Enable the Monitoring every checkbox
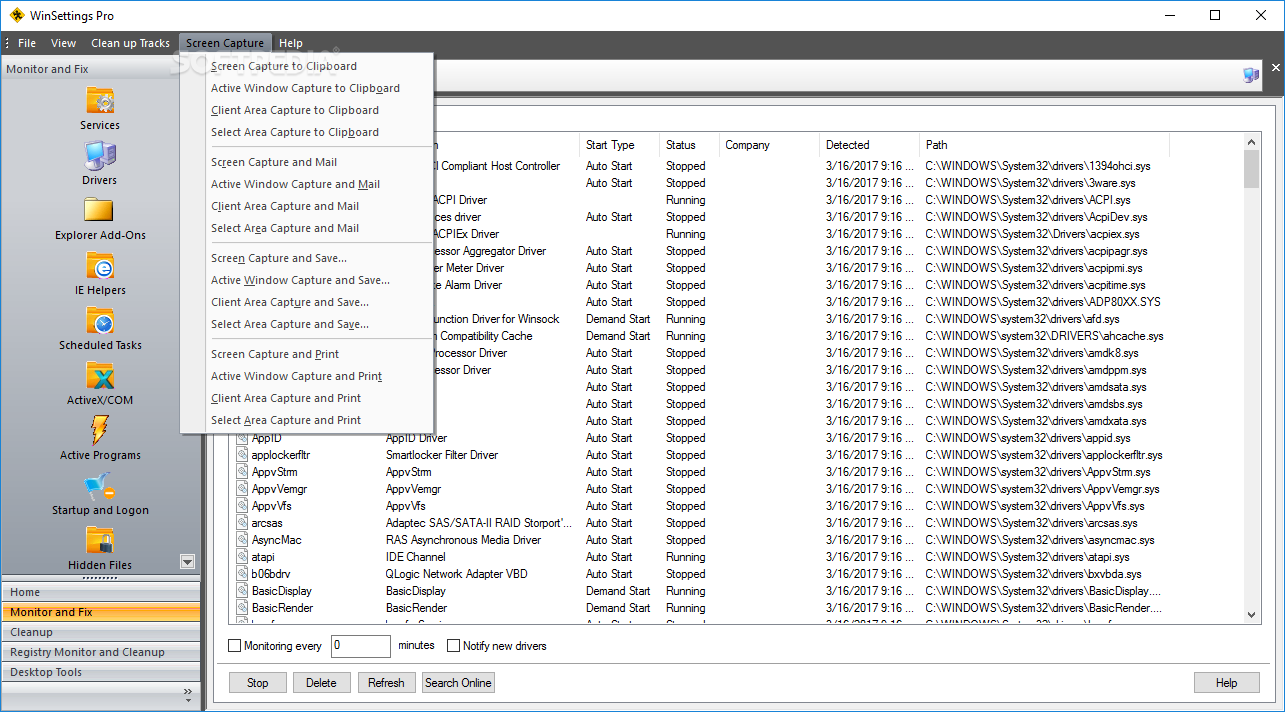1285x712 pixels. pos(235,646)
